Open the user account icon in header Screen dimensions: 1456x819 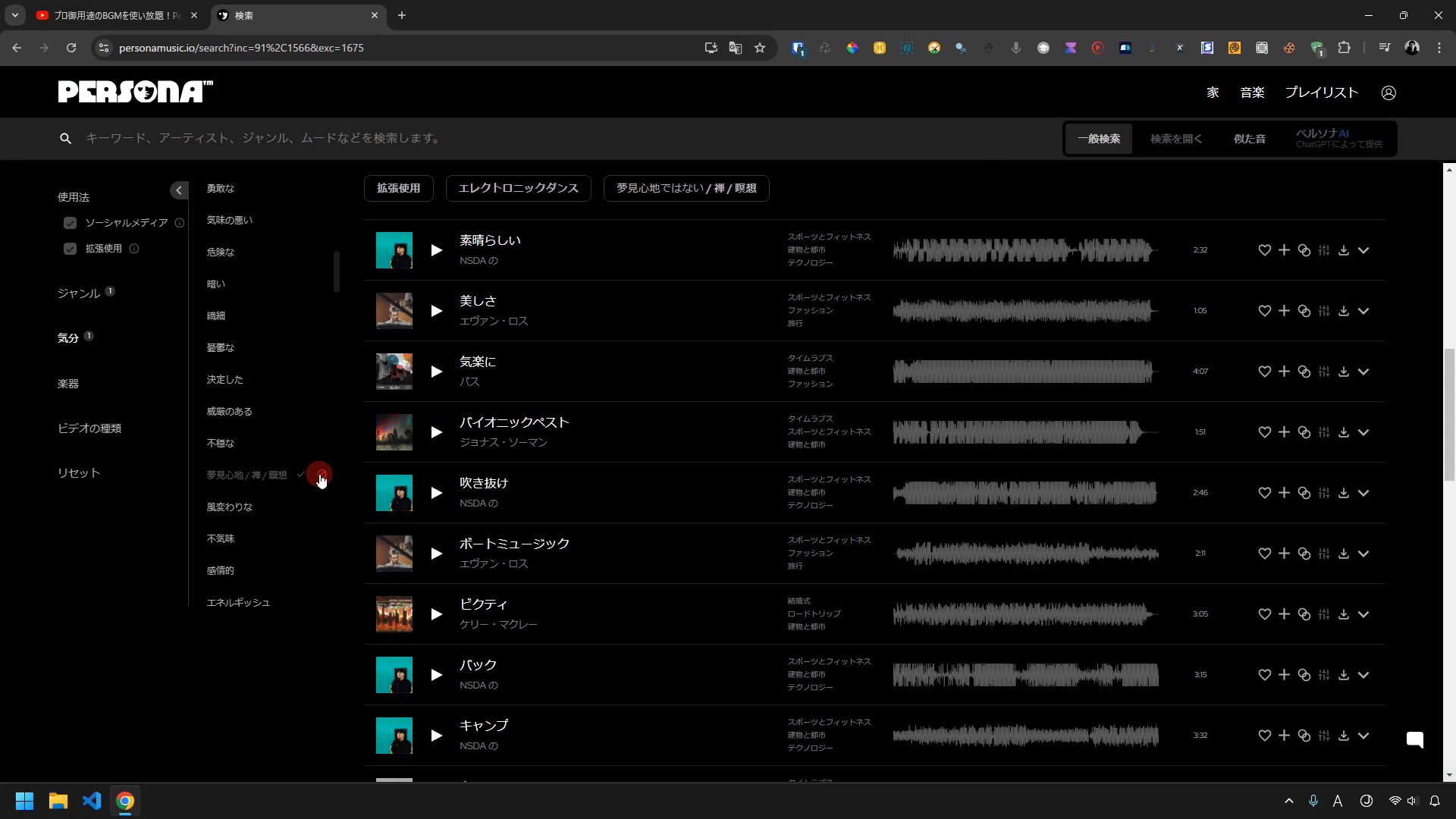click(1389, 93)
